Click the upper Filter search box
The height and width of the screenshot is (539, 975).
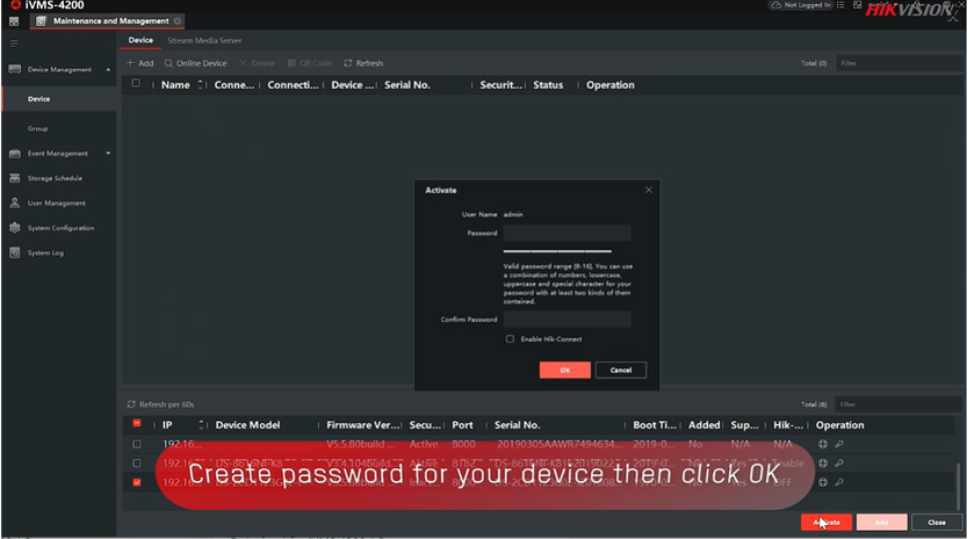898,63
